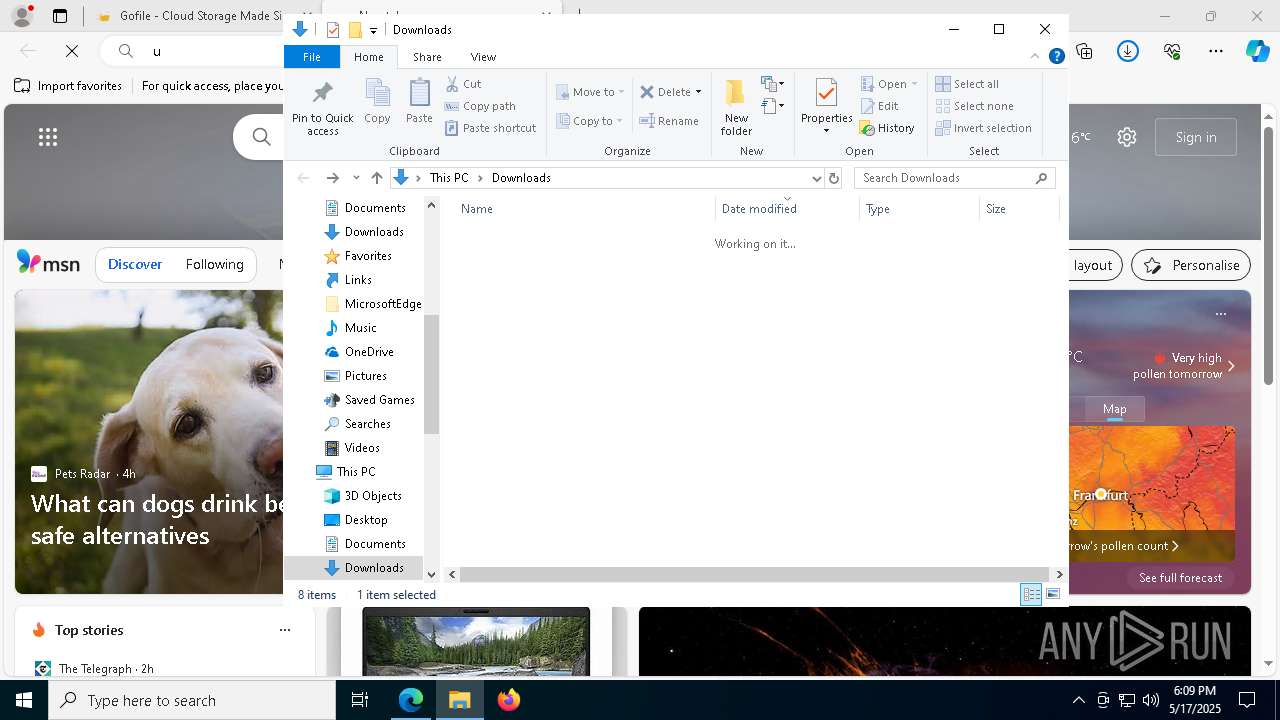Expand the Move to dropdown

point(621,92)
